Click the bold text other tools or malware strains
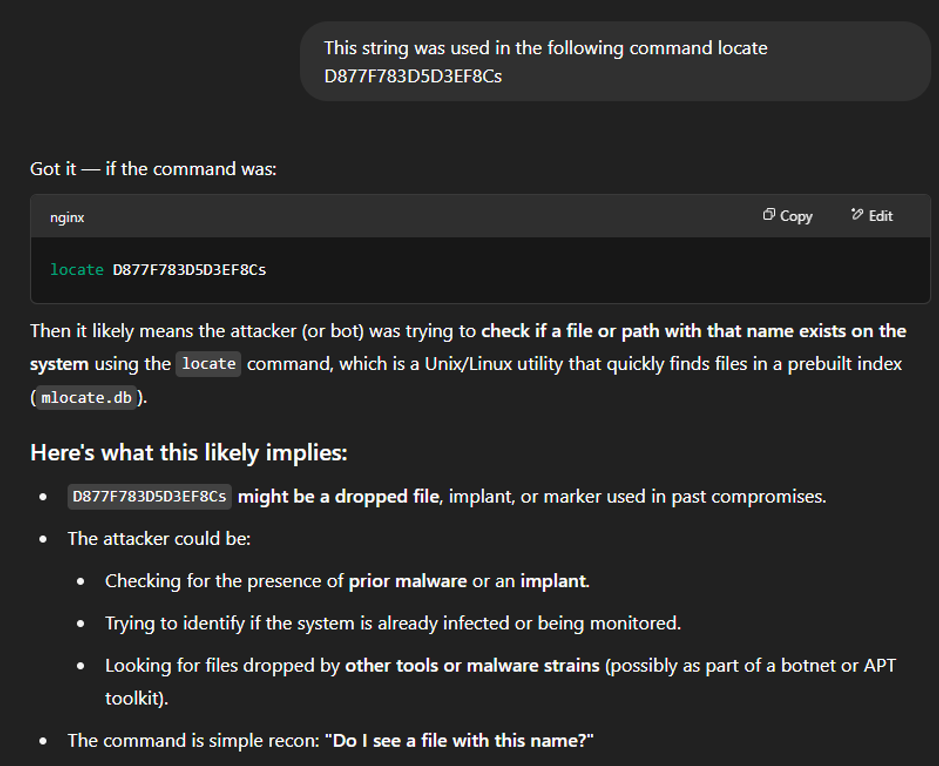The height and width of the screenshot is (766, 939). [472, 665]
